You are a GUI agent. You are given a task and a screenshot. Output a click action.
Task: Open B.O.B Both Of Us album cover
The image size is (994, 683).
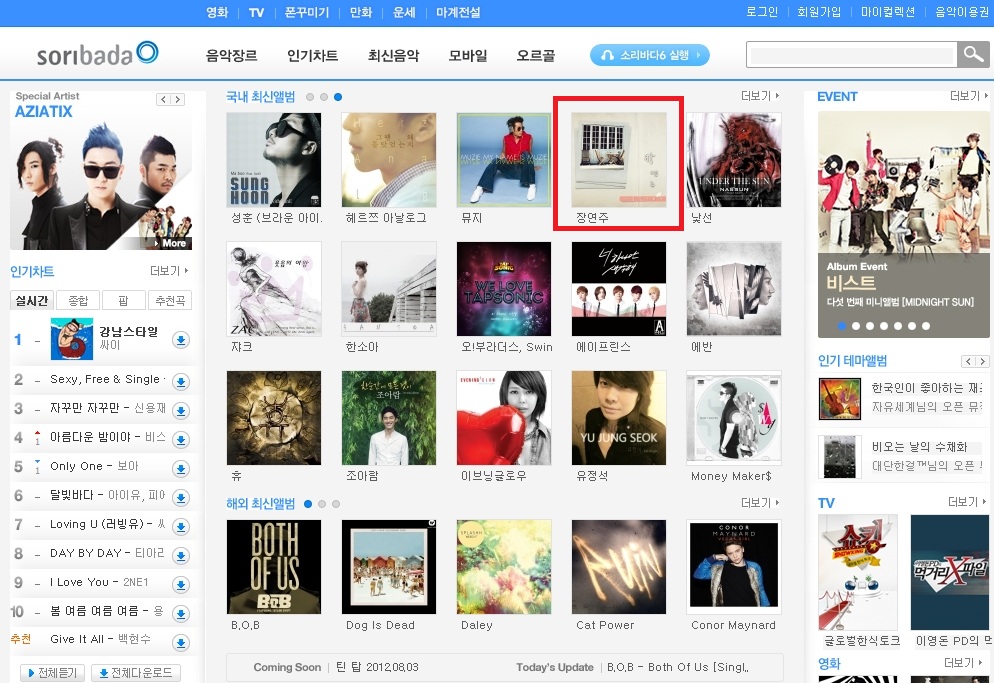pos(274,567)
